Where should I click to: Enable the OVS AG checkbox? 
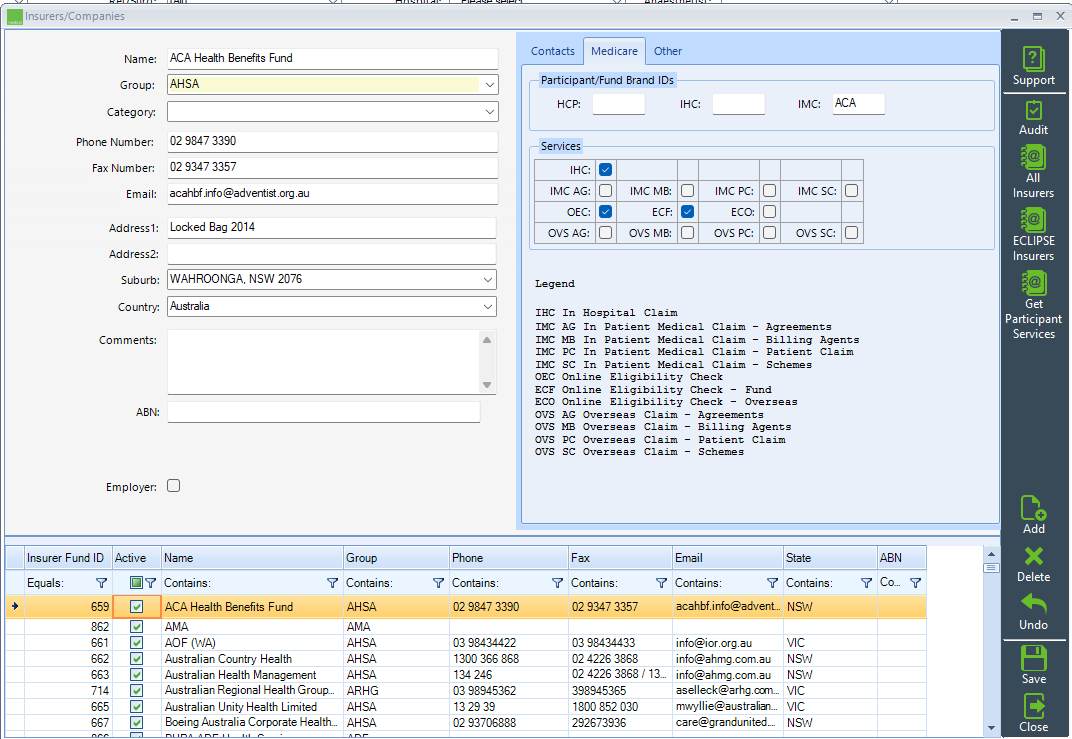(606, 233)
